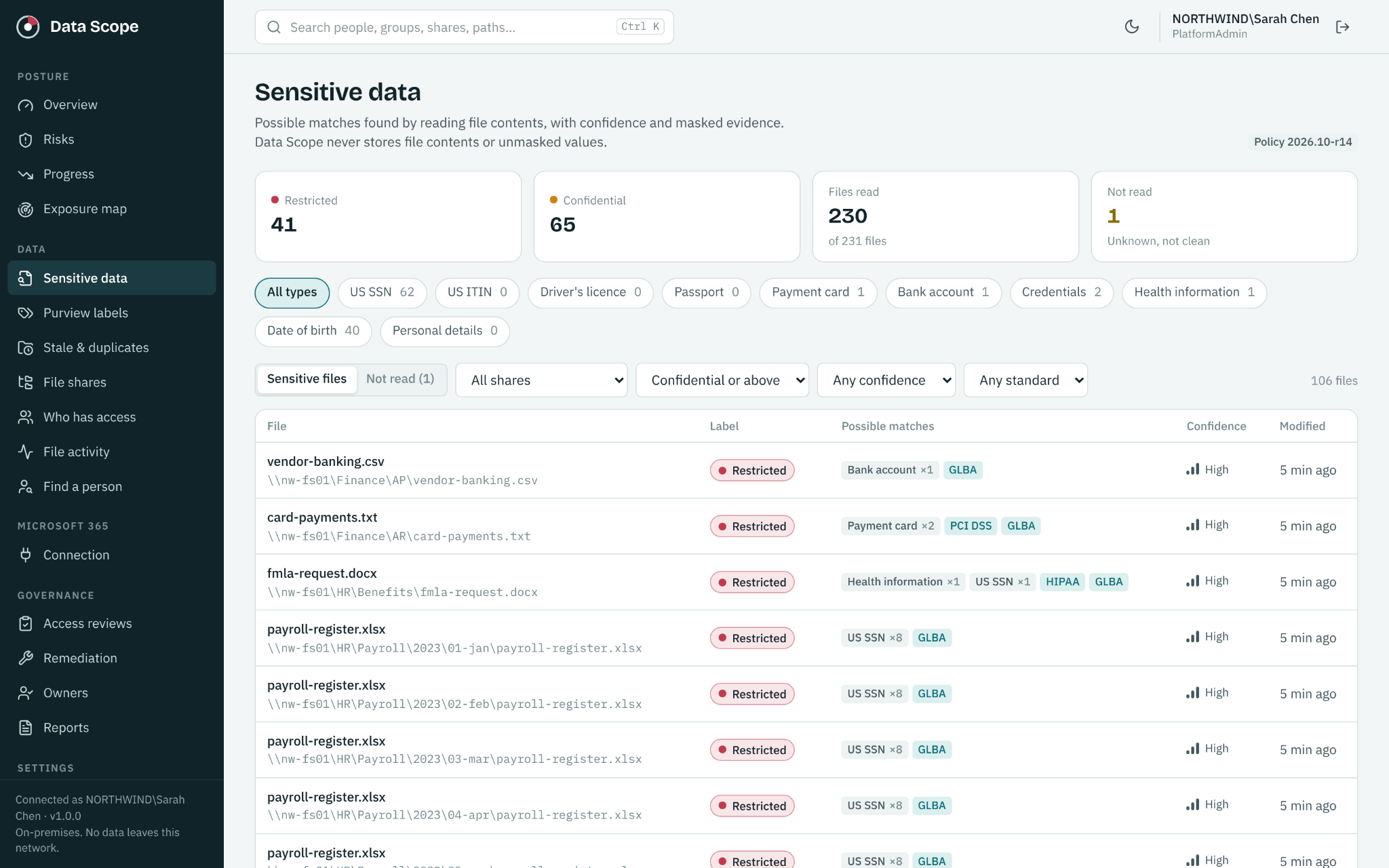Filter by Health information chip
This screenshot has width=1389, height=868.
coord(1194,292)
